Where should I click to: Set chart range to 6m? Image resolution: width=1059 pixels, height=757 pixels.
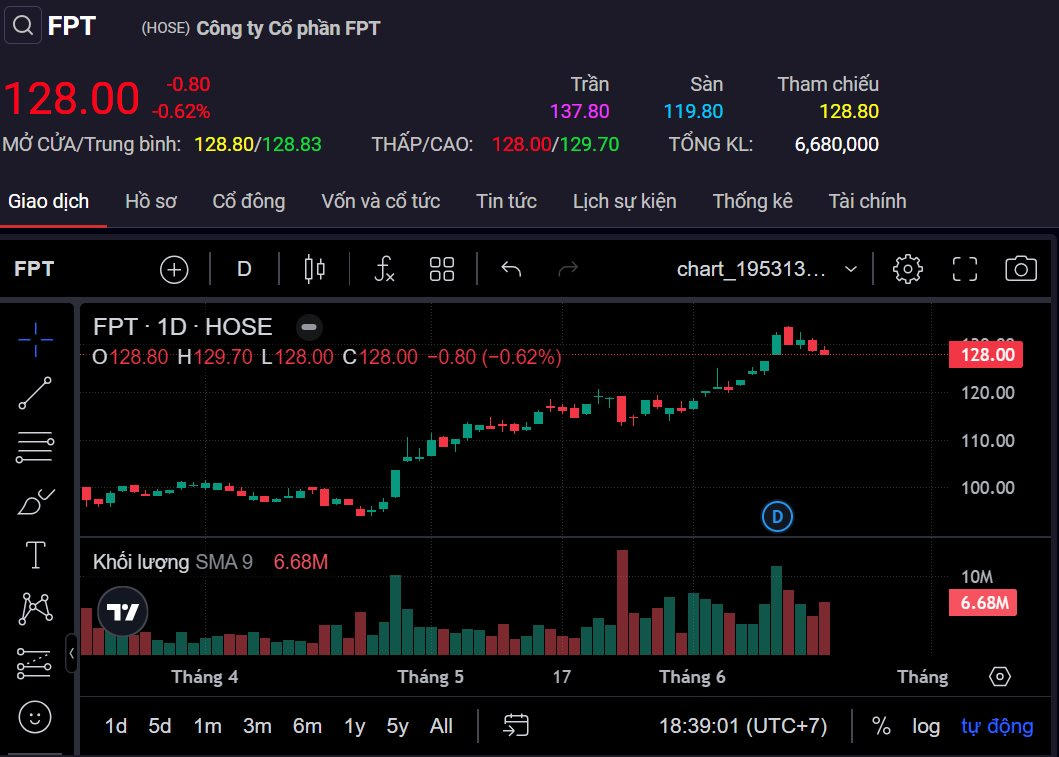[x=307, y=726]
